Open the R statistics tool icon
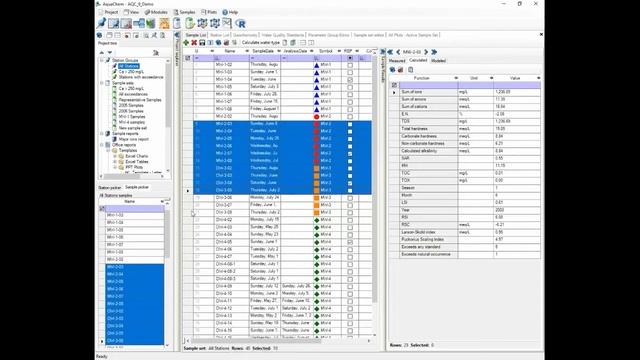The height and width of the screenshot is (360, 640). [x=241, y=24]
